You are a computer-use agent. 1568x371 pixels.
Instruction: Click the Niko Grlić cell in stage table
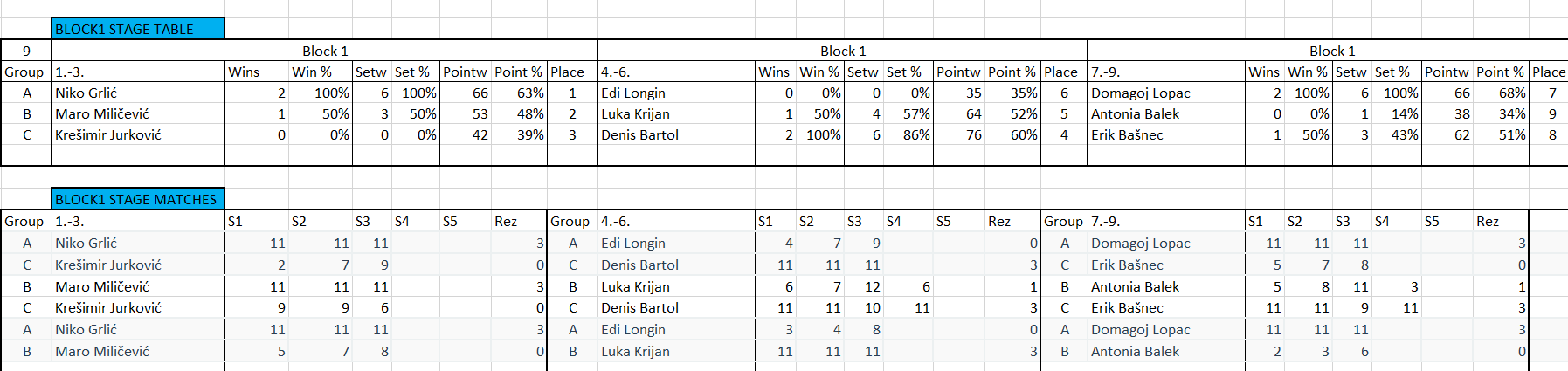point(138,93)
